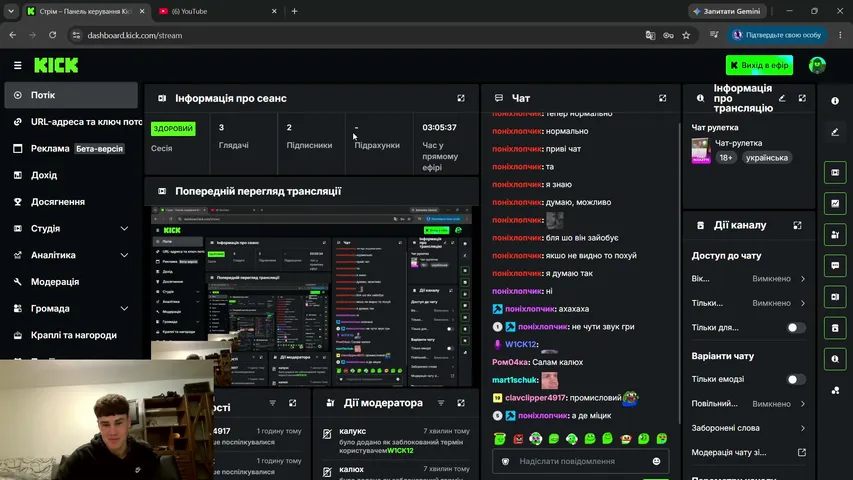This screenshot has width=853, height=480.
Task: Open Модерація чату external link
Action: (802, 452)
